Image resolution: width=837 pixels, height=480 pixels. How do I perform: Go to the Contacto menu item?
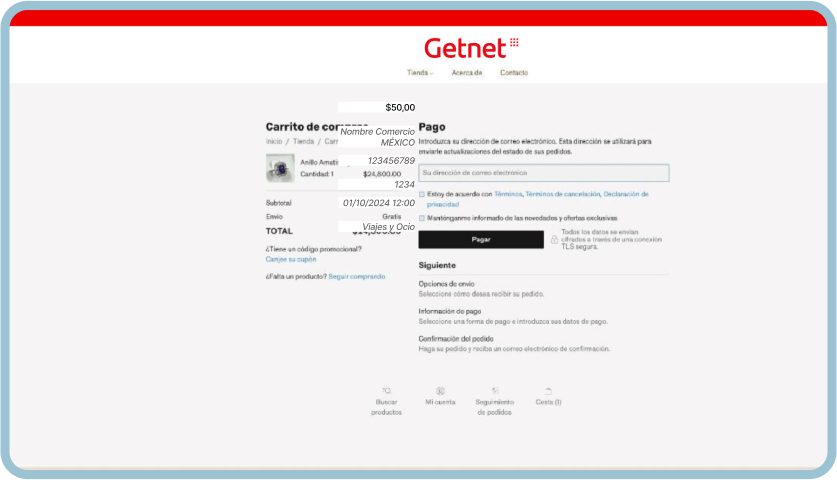(514, 73)
